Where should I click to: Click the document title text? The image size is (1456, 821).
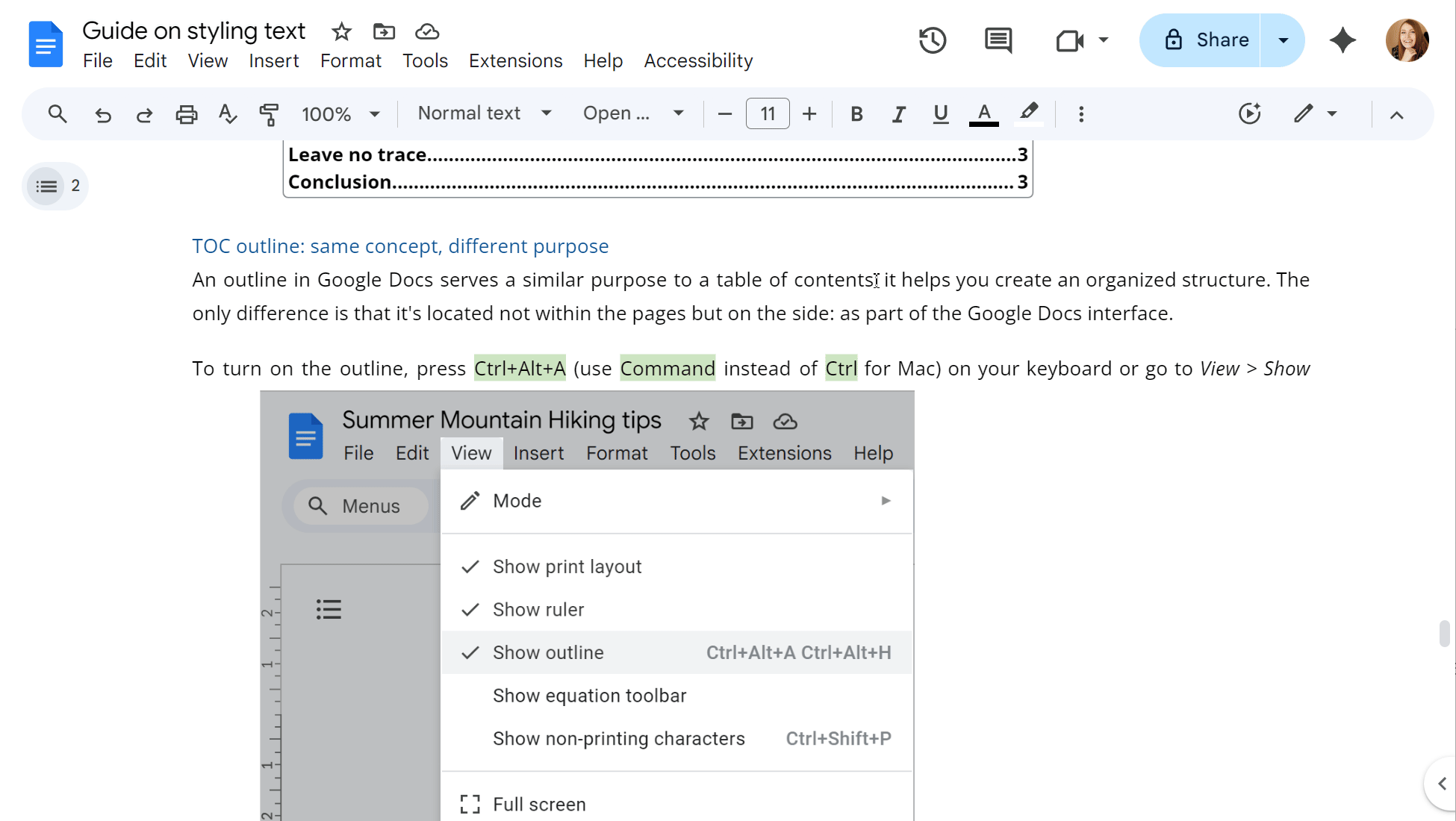tap(194, 31)
